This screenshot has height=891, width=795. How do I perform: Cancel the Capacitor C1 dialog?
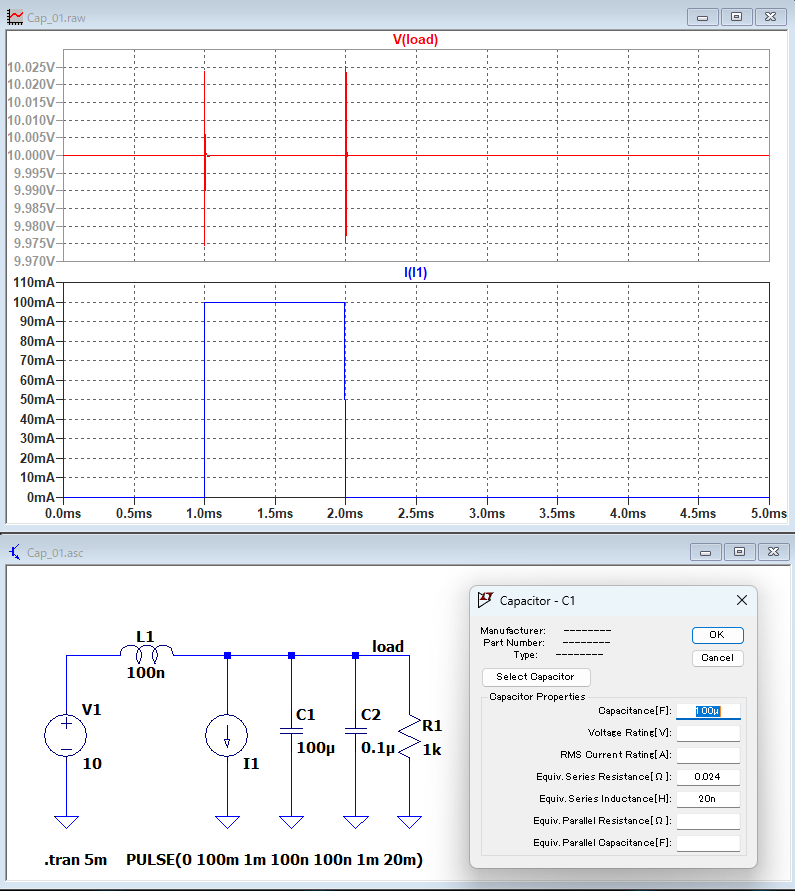coord(717,658)
